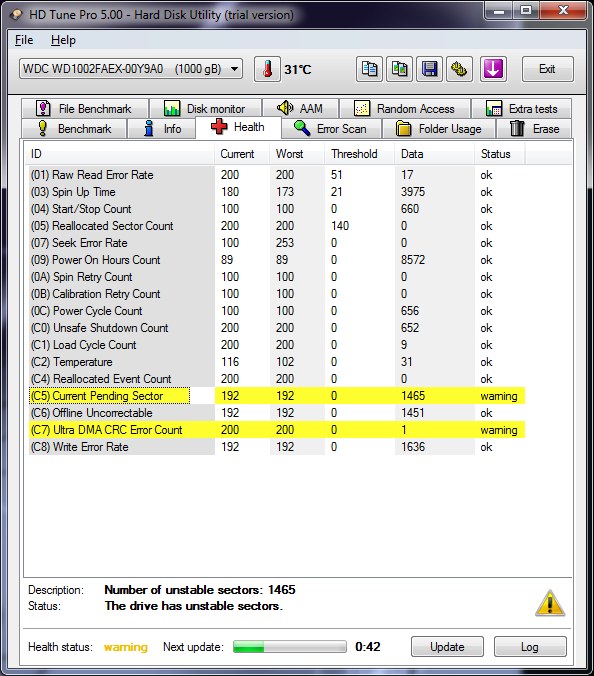Click the 'Number of unstable sectors: 1465' description

pyautogui.click(x=200, y=589)
